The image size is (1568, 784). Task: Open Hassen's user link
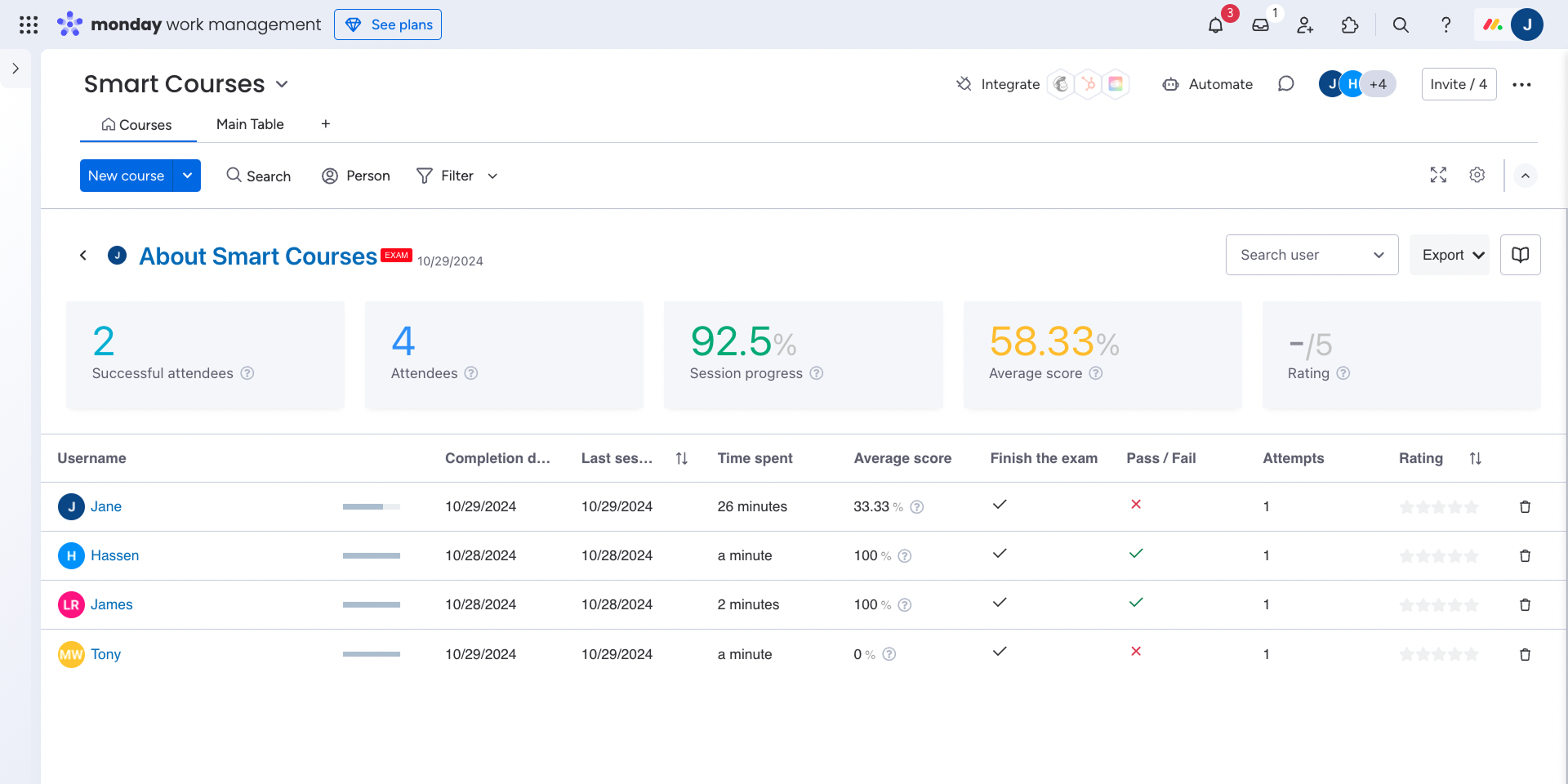pos(114,555)
